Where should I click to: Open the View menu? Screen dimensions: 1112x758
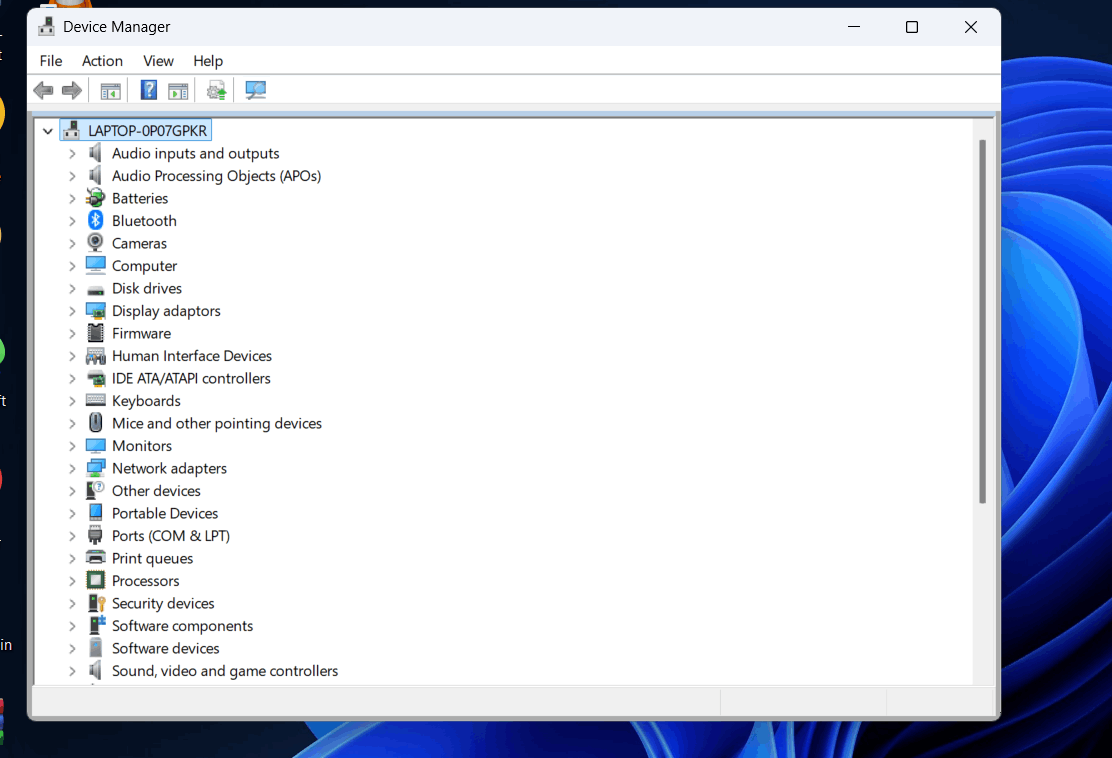[x=158, y=61]
